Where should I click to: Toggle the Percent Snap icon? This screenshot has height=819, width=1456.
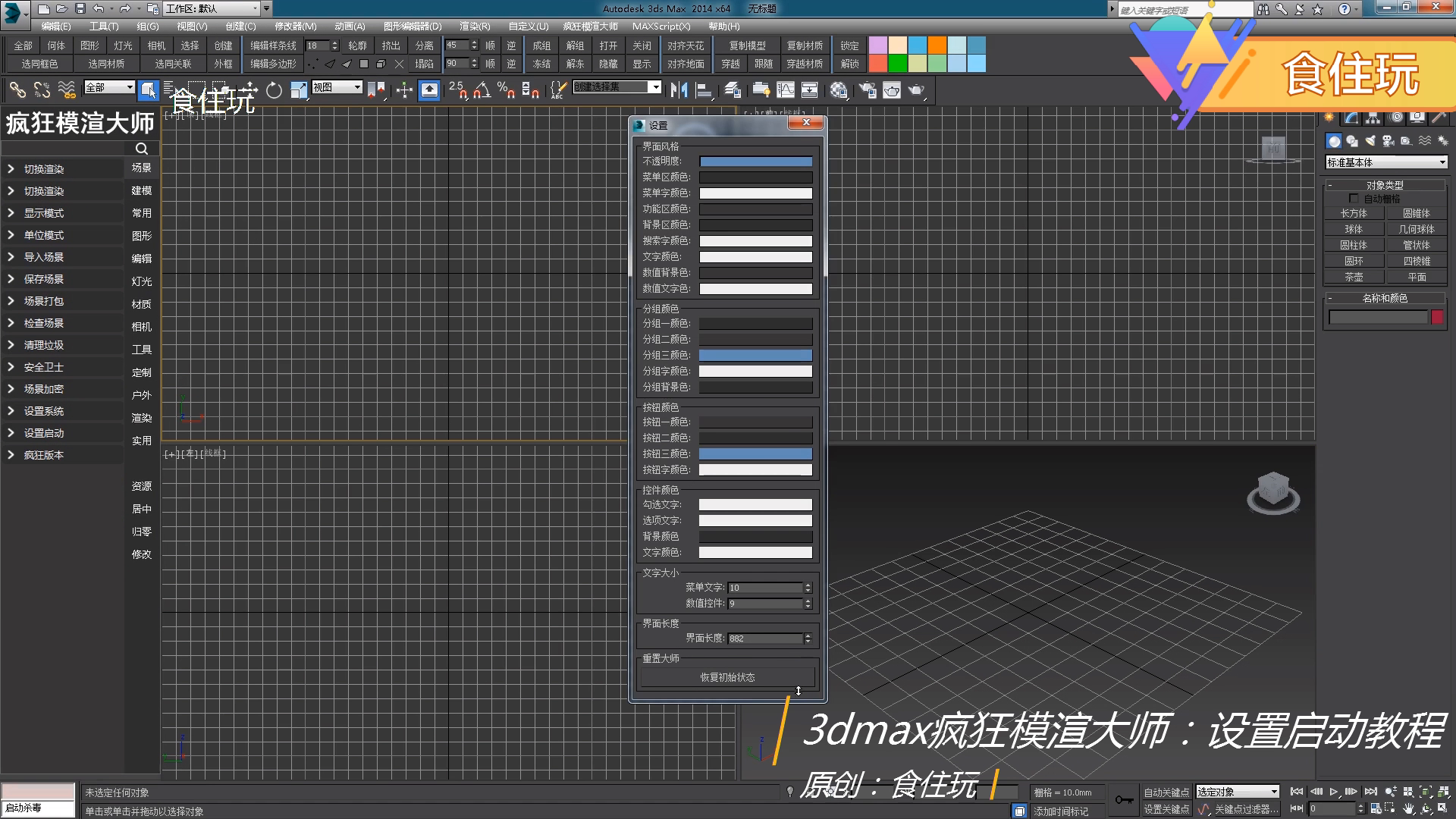[x=506, y=90]
